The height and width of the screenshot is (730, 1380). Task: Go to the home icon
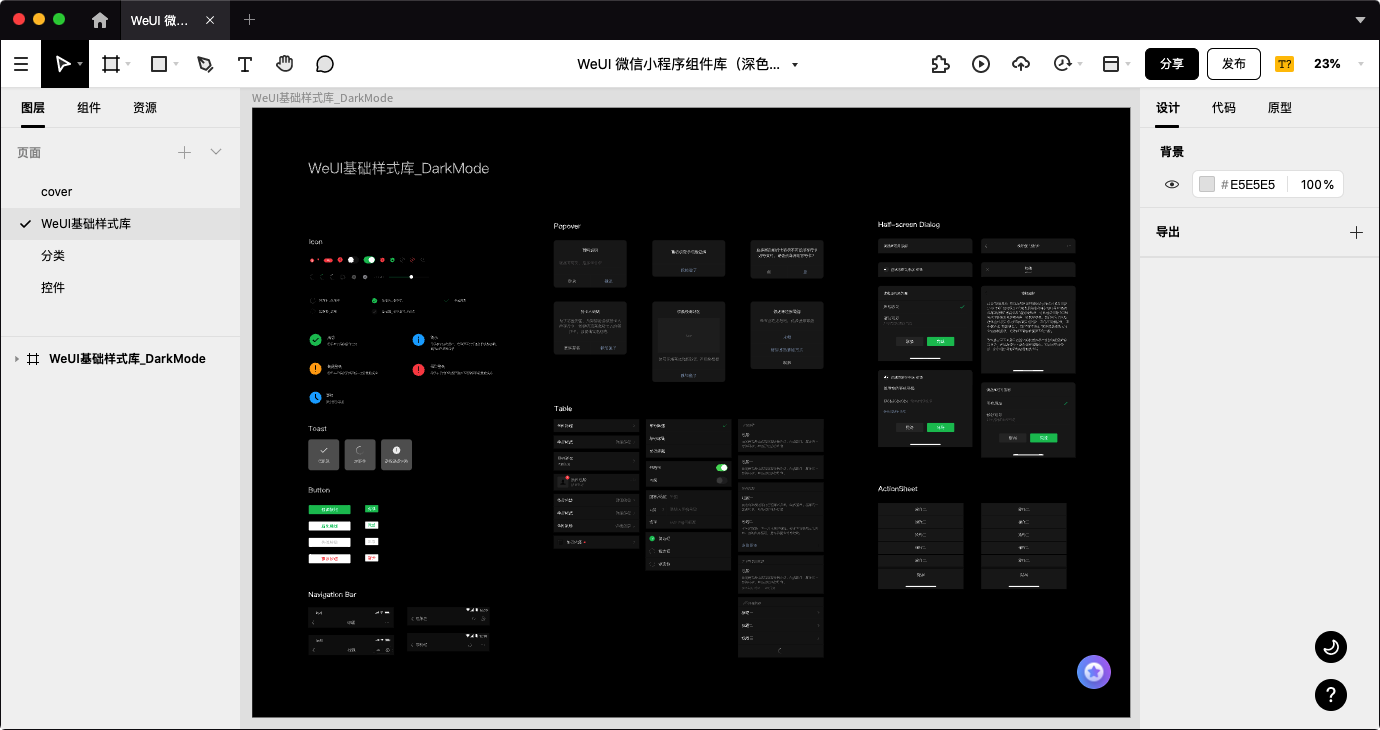pos(100,20)
